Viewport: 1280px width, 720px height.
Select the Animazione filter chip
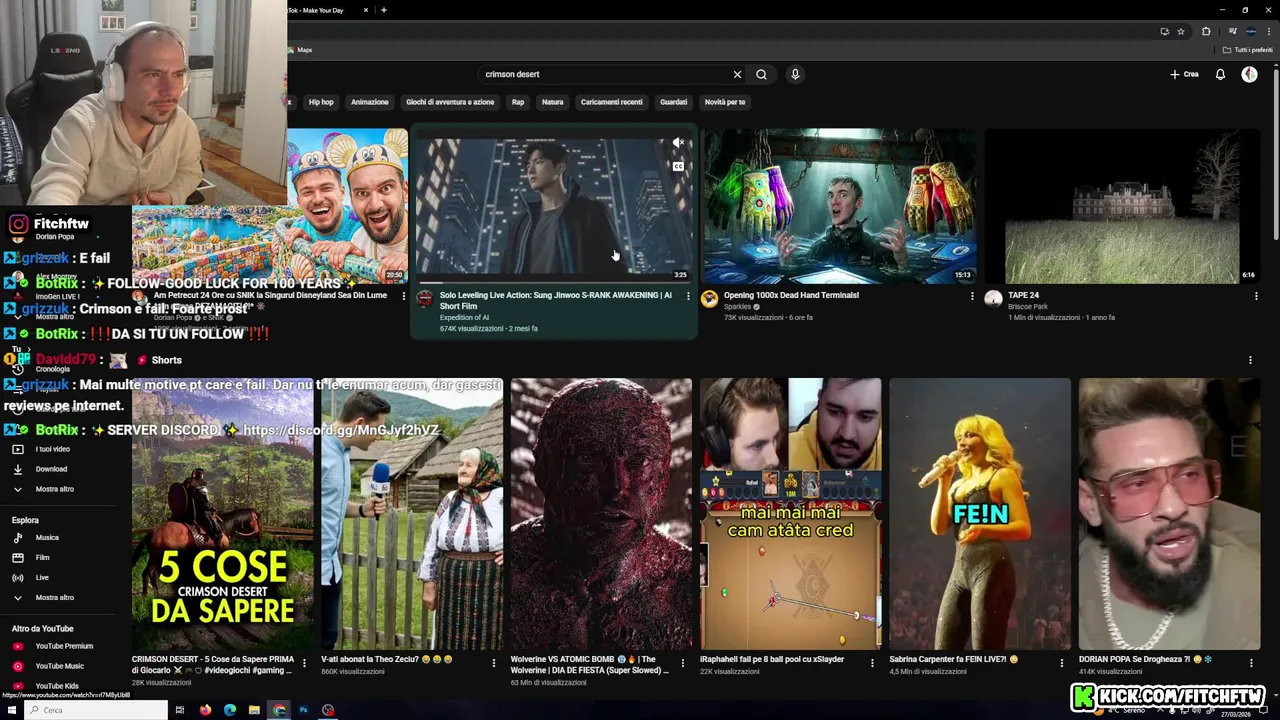click(369, 102)
